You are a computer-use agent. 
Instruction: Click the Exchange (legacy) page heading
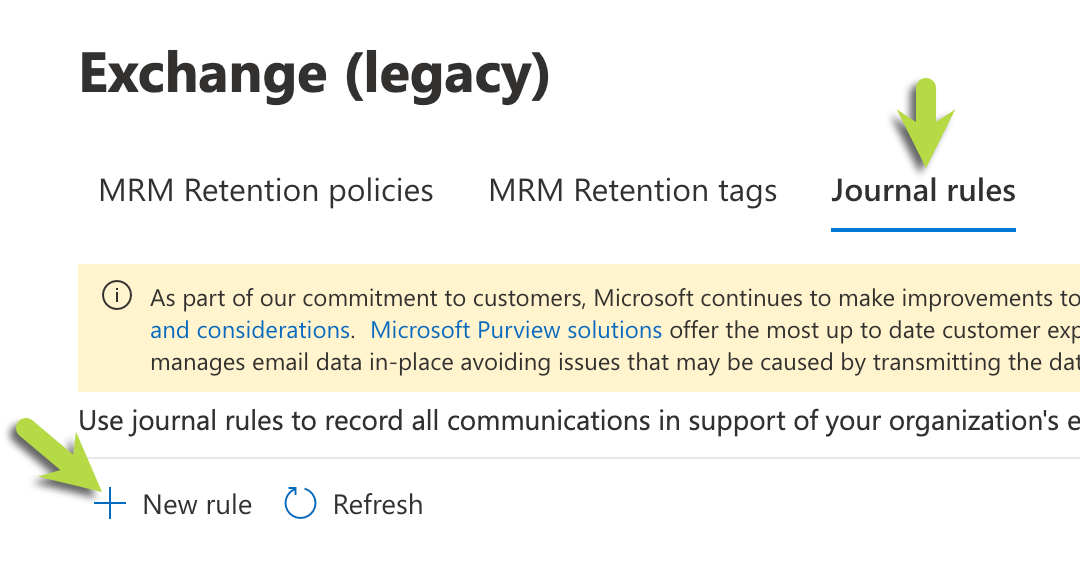(315, 75)
